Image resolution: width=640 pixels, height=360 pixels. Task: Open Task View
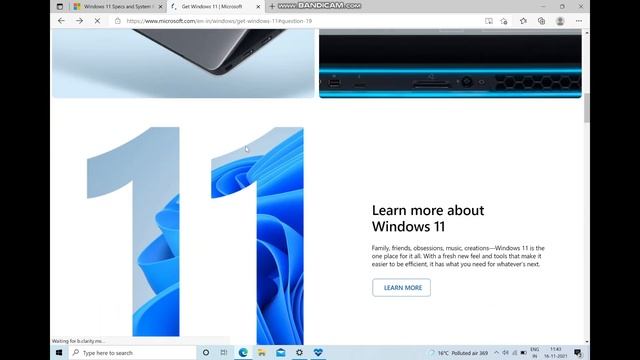point(224,353)
